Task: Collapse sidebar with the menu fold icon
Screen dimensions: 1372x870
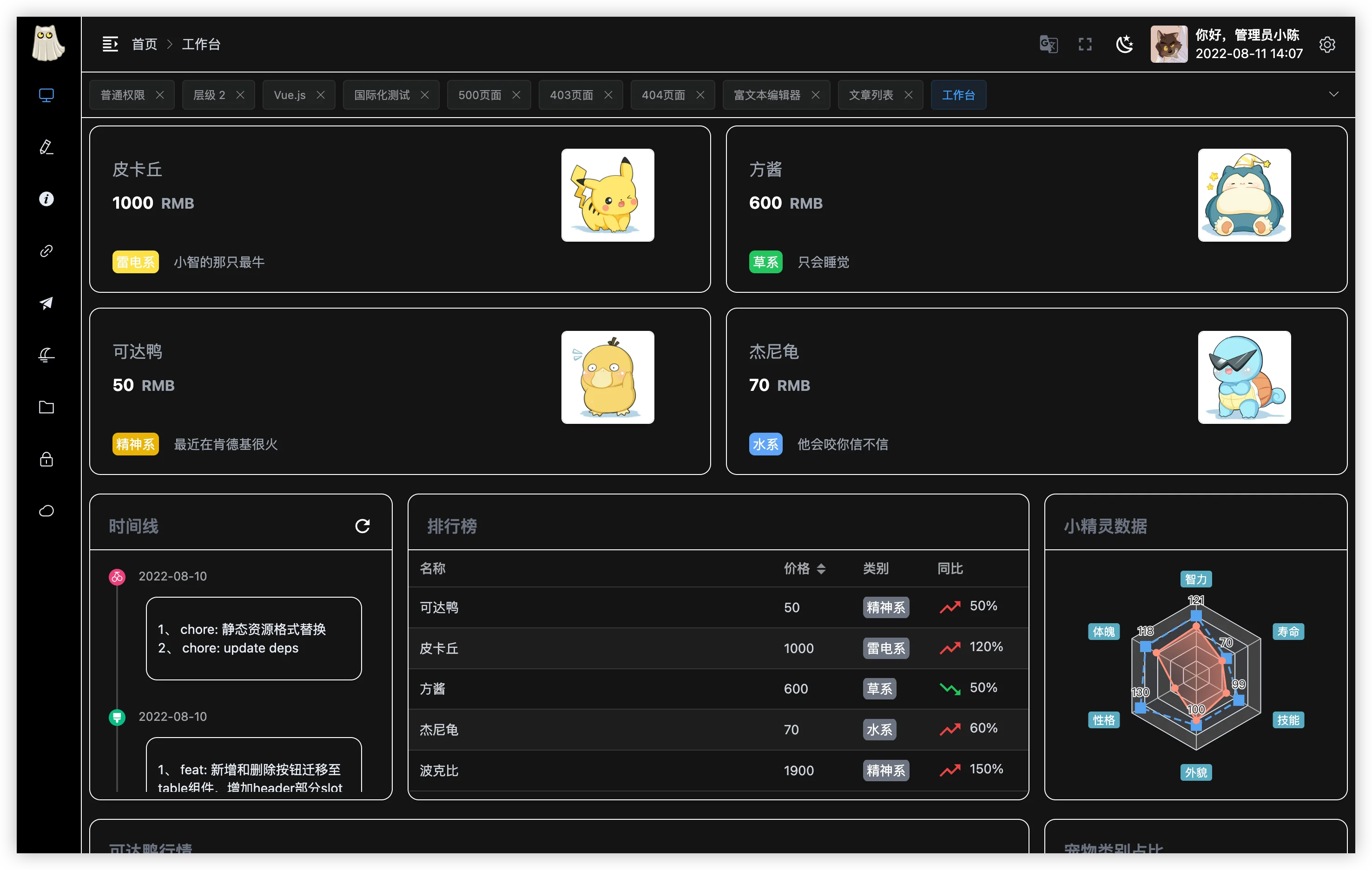Action: 110,45
